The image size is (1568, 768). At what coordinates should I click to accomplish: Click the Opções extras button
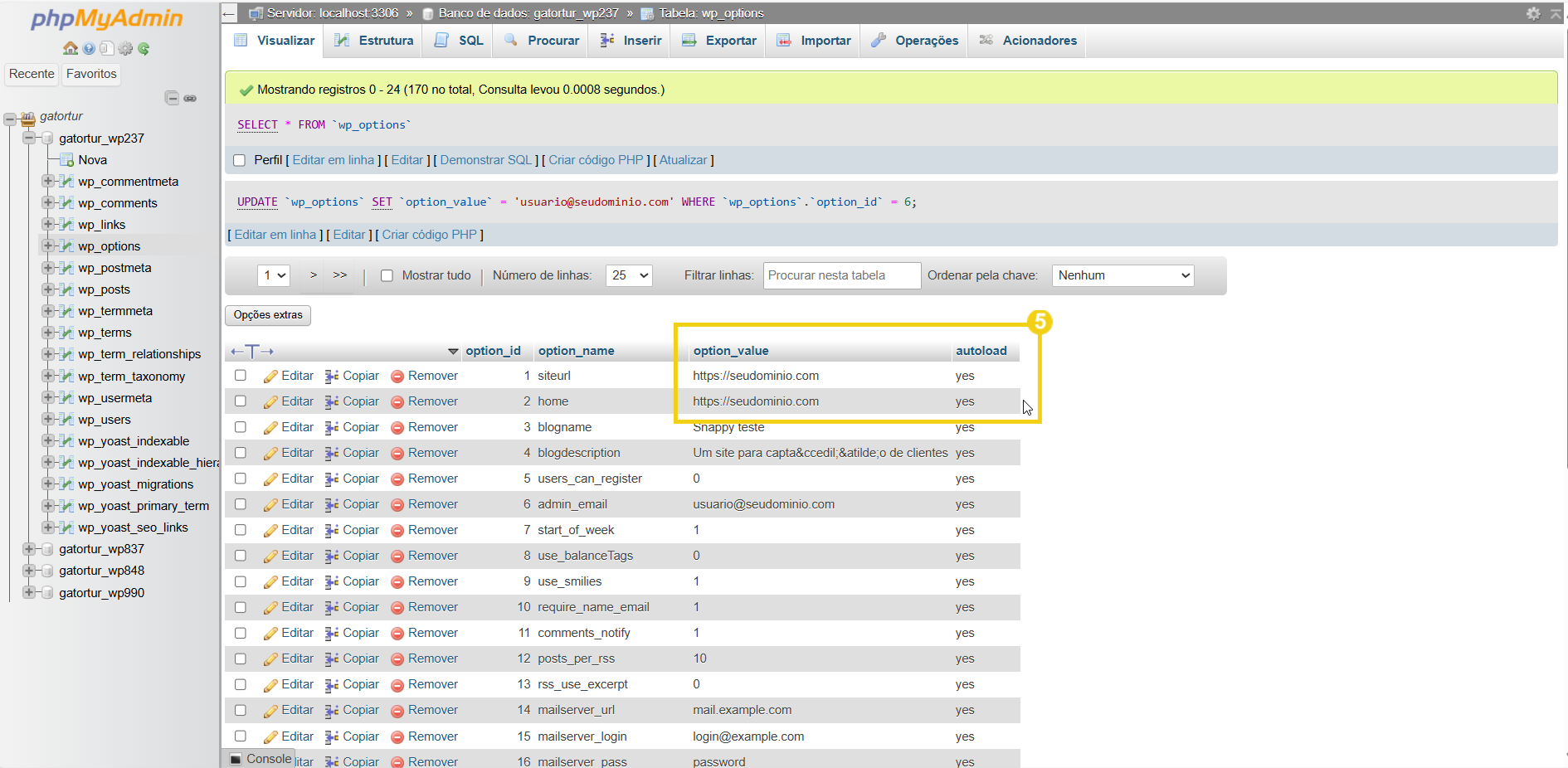(x=268, y=315)
